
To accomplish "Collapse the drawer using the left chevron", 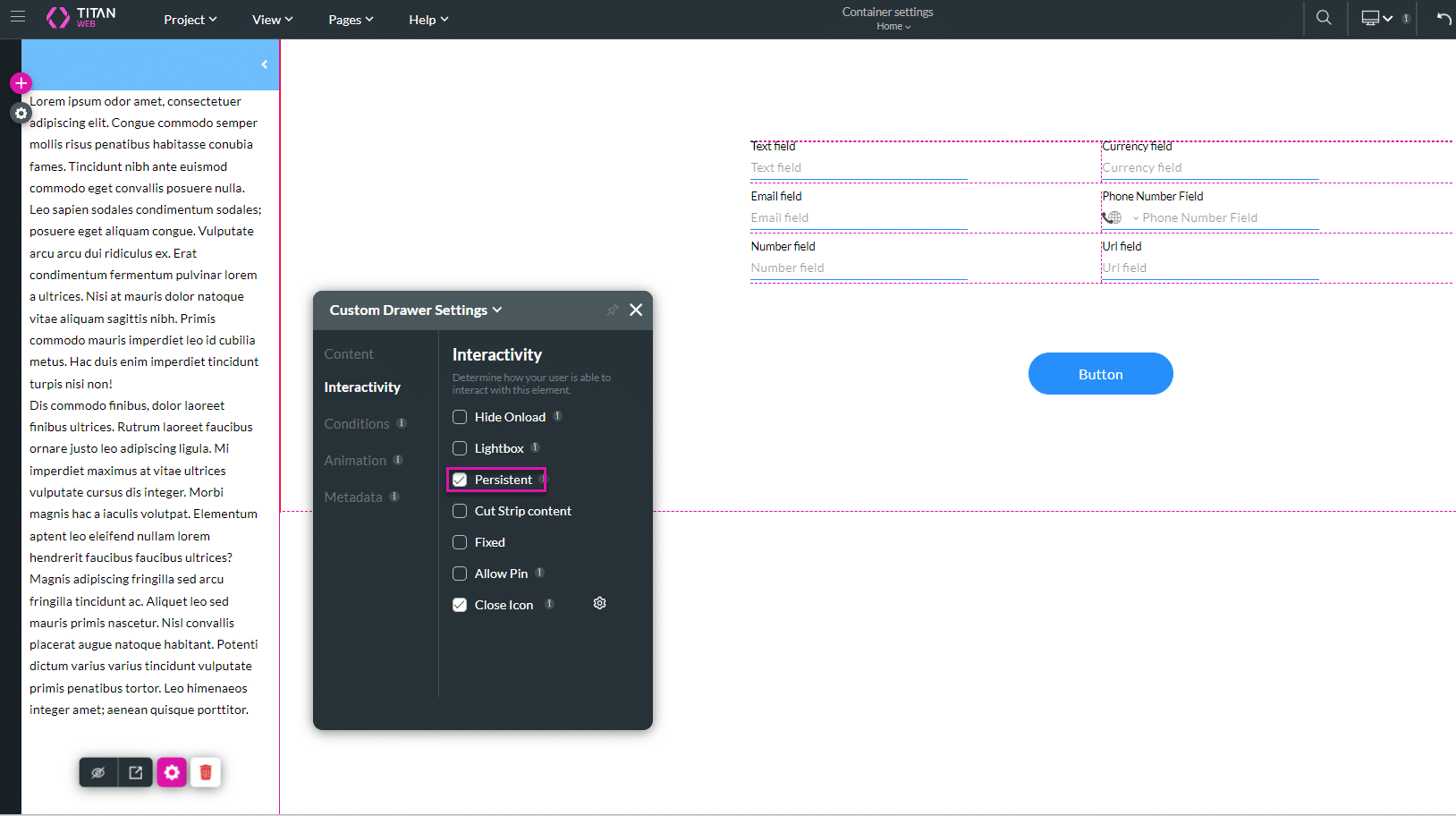I will (x=265, y=64).
